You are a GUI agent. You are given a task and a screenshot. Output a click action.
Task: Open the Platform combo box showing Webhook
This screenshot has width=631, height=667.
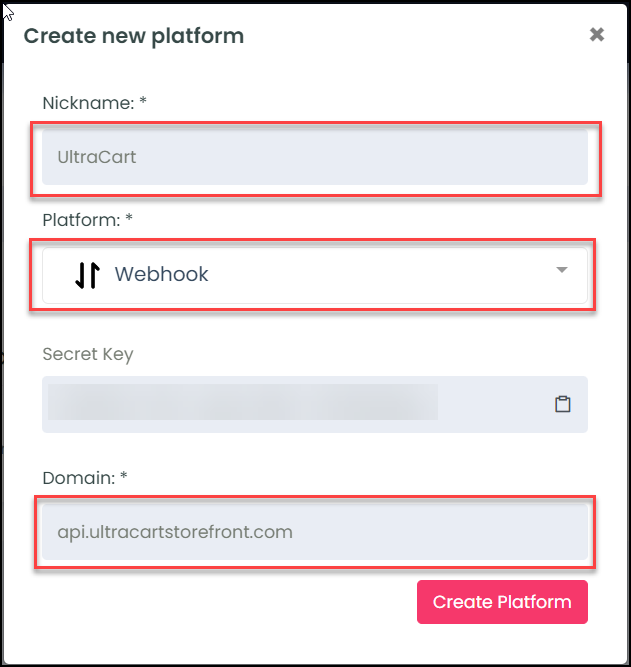(315, 276)
